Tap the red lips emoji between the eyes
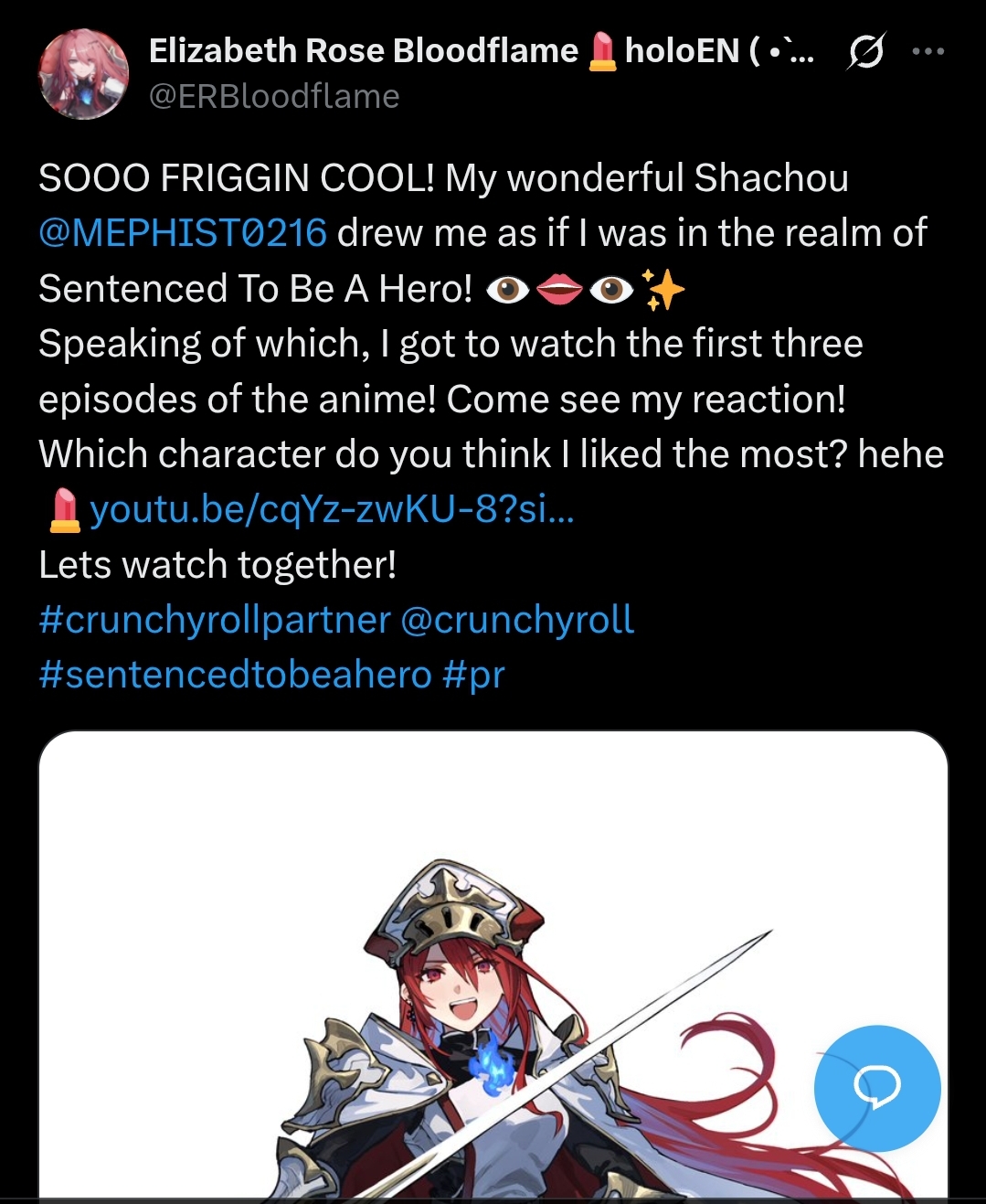Viewport: 986px width, 1204px height. point(559,290)
